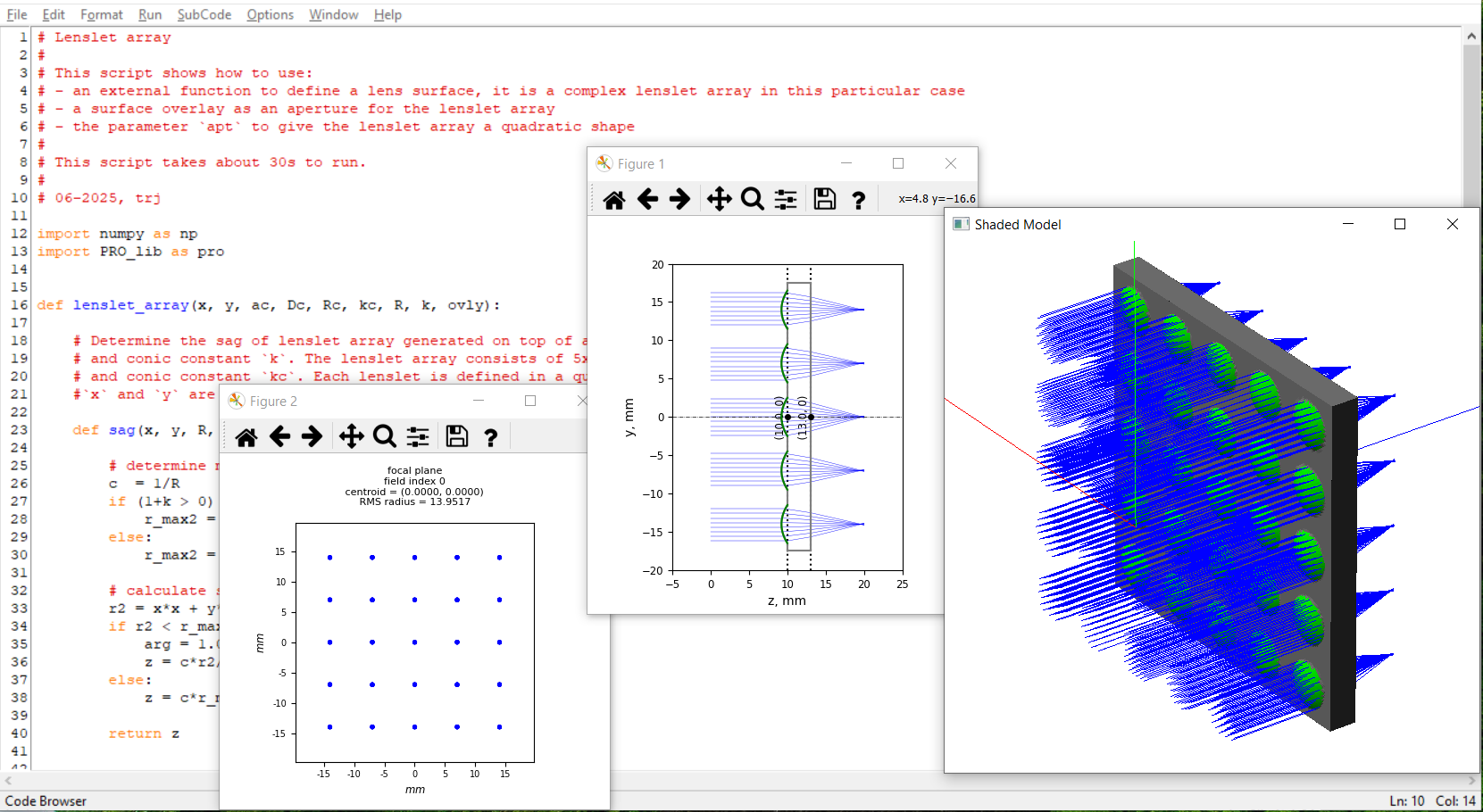Save Figure 2 with the disk icon
Image resolution: width=1483 pixels, height=812 pixels.
pyautogui.click(x=457, y=436)
